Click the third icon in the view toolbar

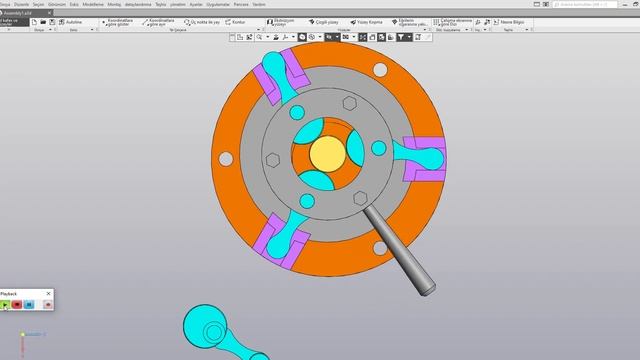249,37
